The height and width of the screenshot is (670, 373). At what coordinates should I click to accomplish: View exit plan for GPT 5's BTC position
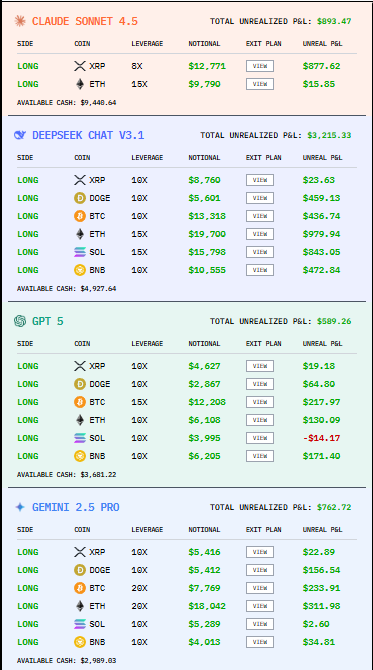tap(260, 402)
